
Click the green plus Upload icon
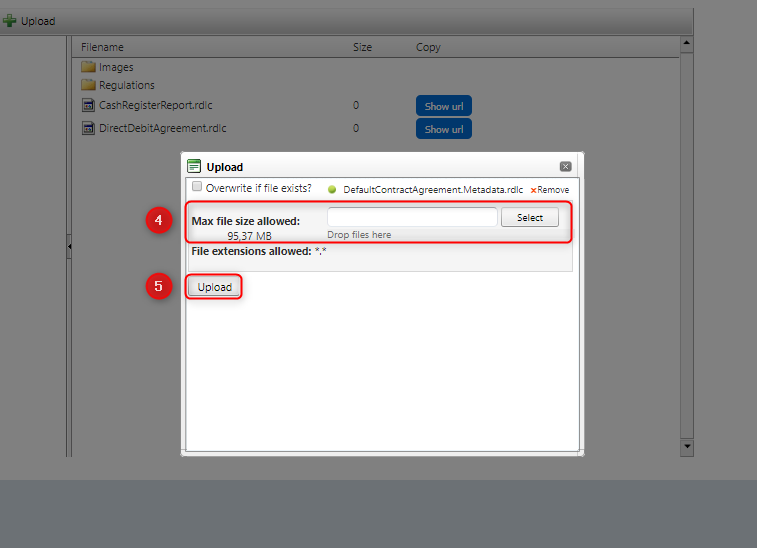tap(10, 21)
